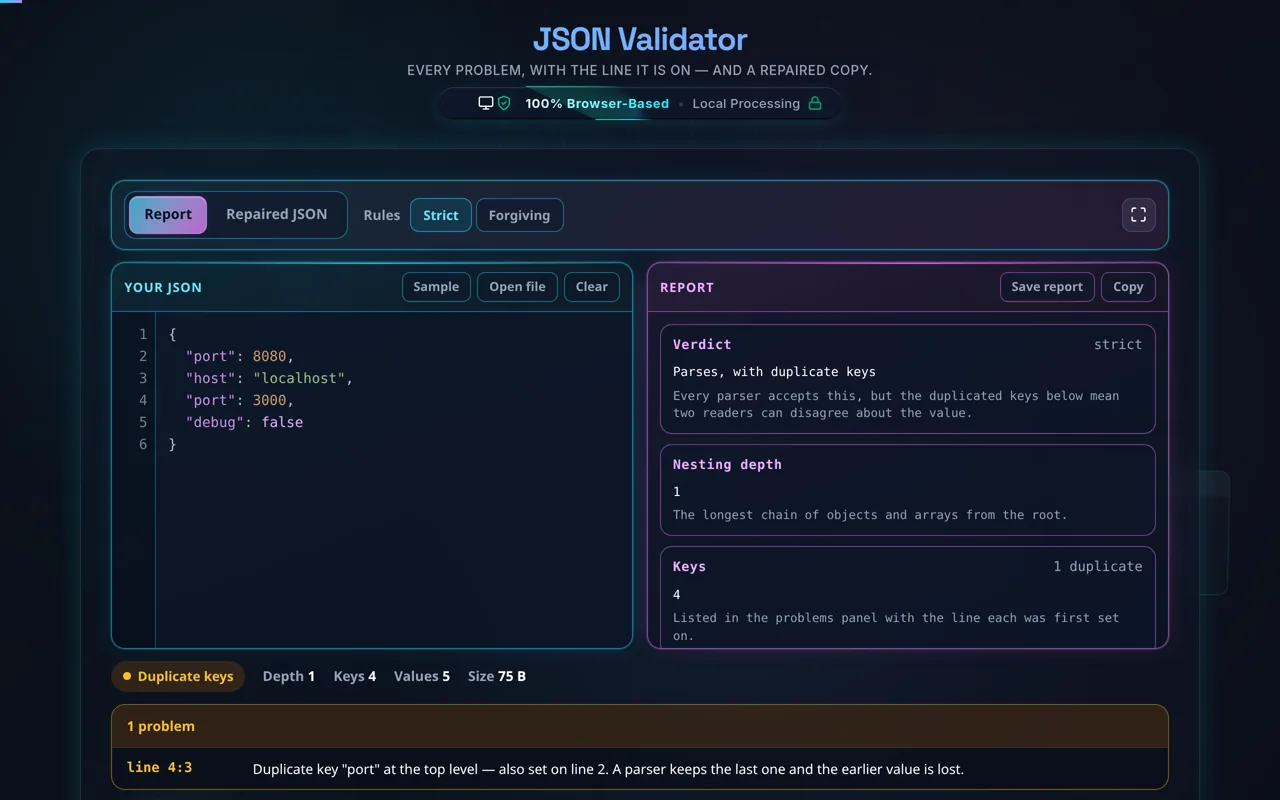The width and height of the screenshot is (1280, 800).
Task: Switch rules to Forgiving
Action: coord(519,215)
